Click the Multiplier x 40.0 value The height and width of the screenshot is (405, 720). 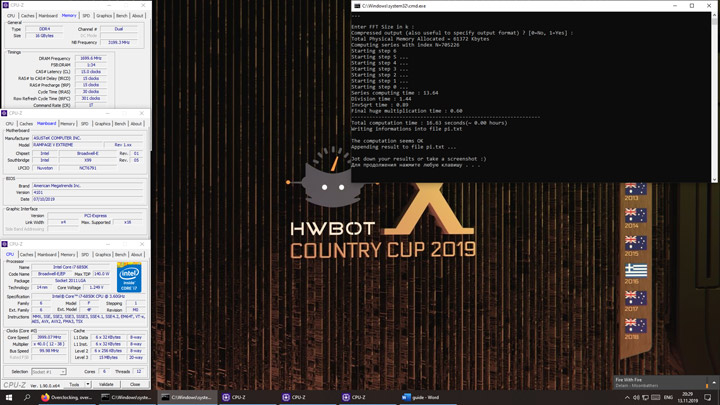coord(49,344)
